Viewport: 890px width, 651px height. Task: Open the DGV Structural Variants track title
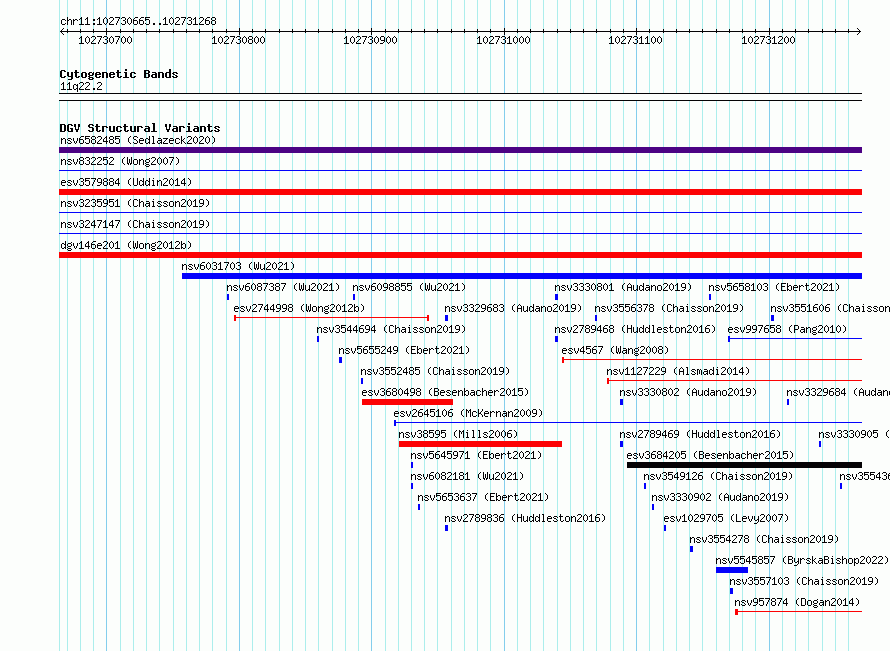(x=140, y=128)
